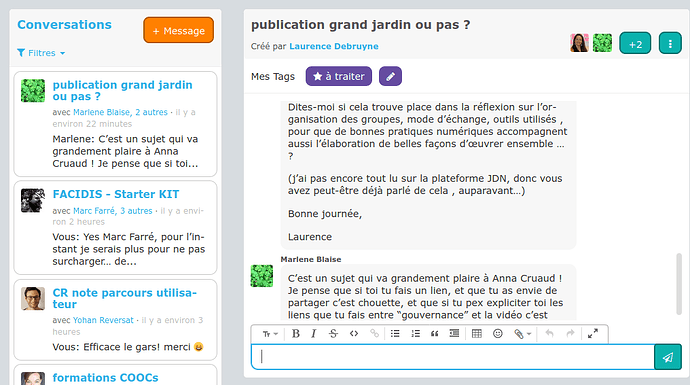690x385 pixels.
Task: Show the +2 additional participants
Action: point(635,44)
